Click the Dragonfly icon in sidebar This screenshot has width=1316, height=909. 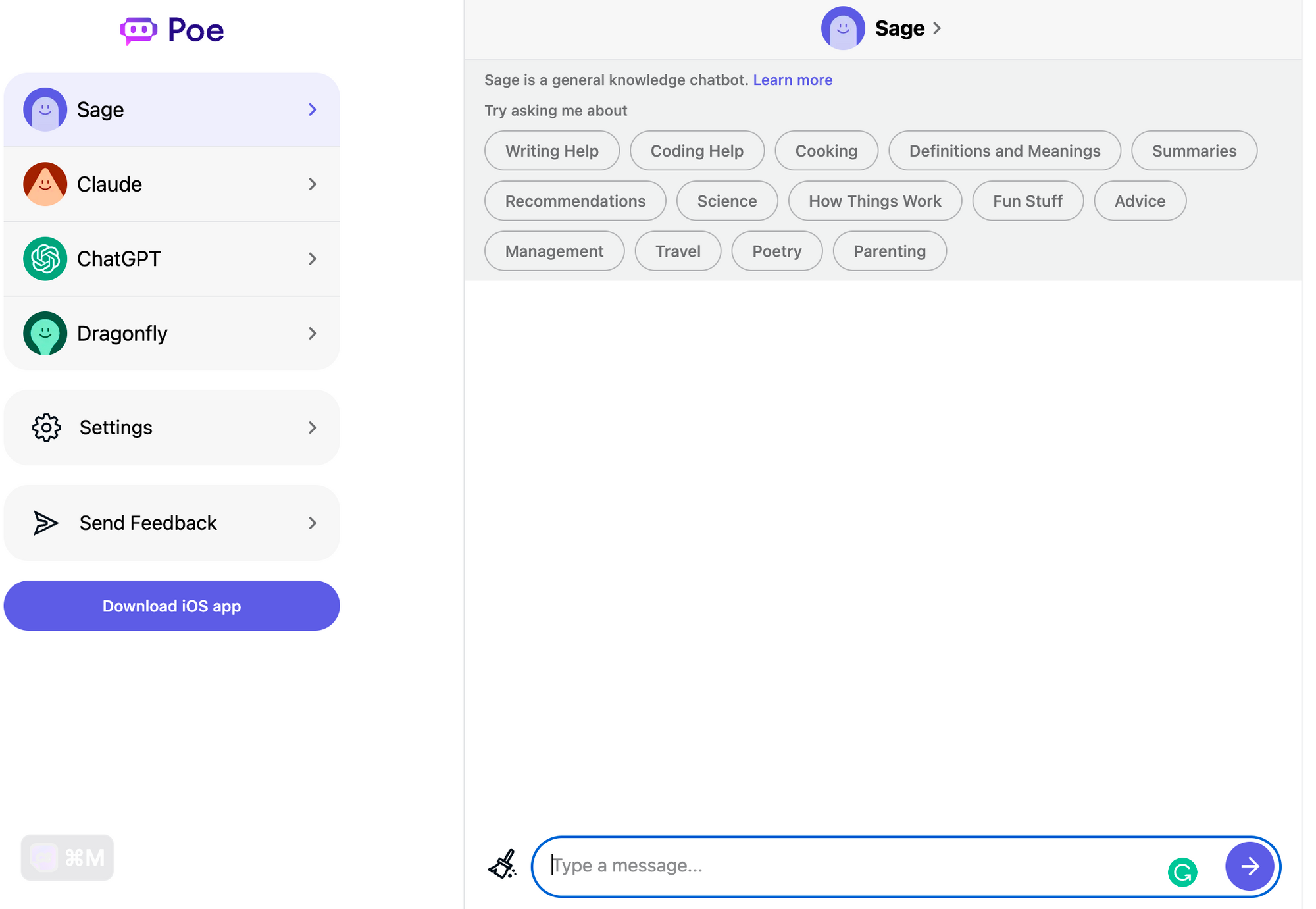click(x=45, y=333)
